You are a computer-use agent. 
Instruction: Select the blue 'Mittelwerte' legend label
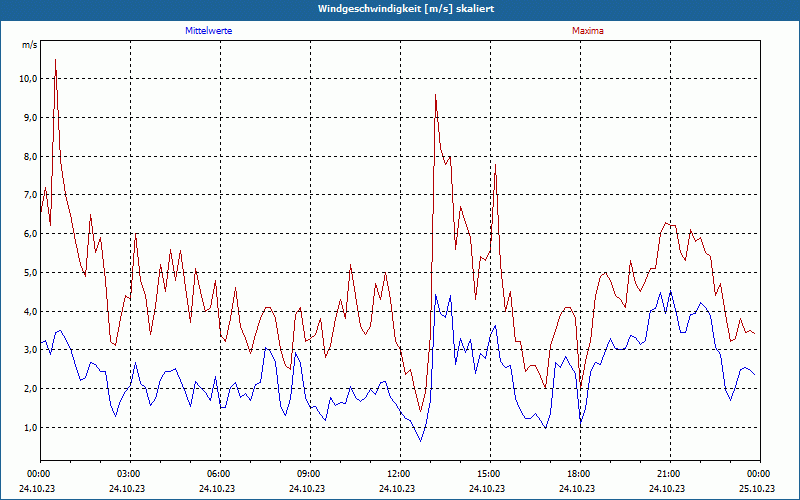coord(209,31)
